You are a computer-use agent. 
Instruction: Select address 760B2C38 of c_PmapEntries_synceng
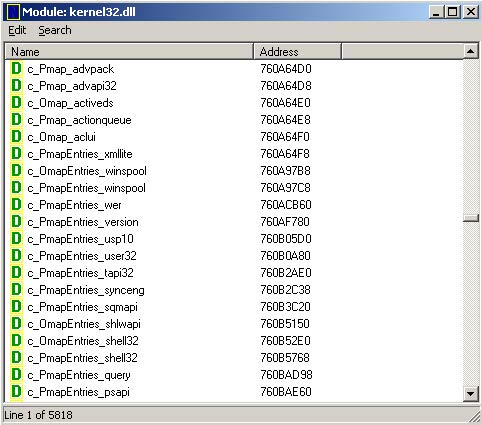(286, 290)
